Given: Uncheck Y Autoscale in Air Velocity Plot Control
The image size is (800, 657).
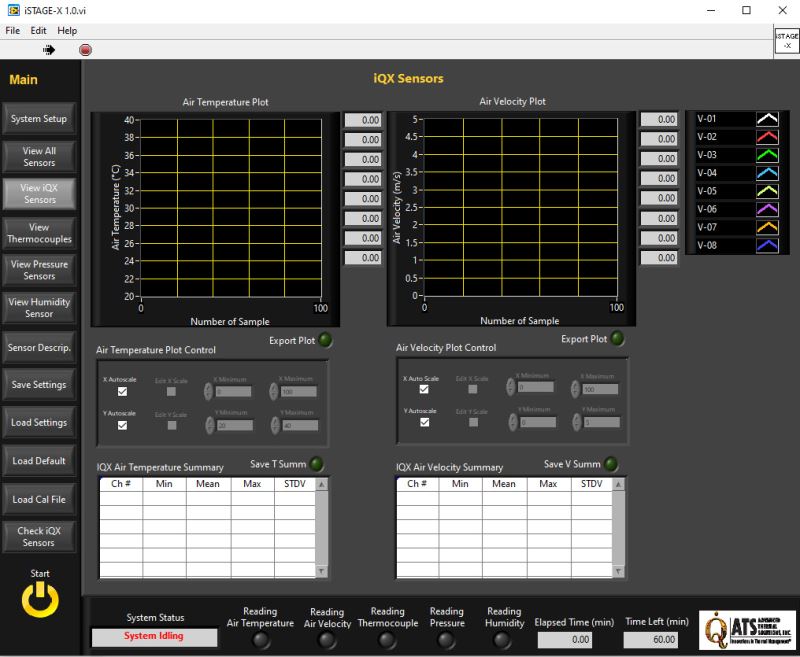Looking at the screenshot, I should [x=424, y=422].
